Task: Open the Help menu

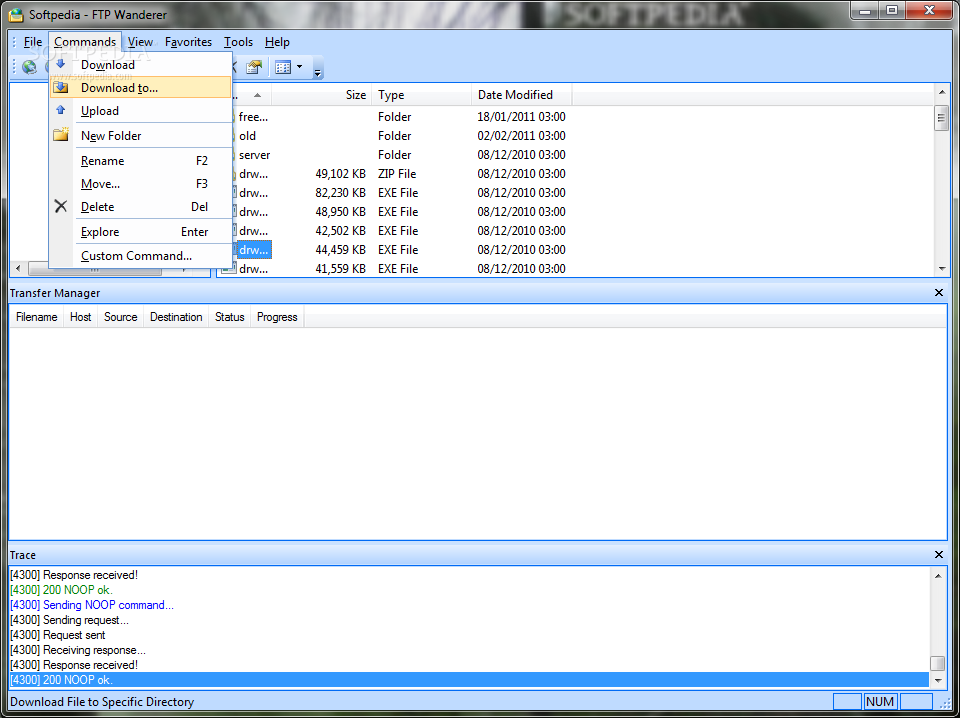Action: (x=277, y=42)
